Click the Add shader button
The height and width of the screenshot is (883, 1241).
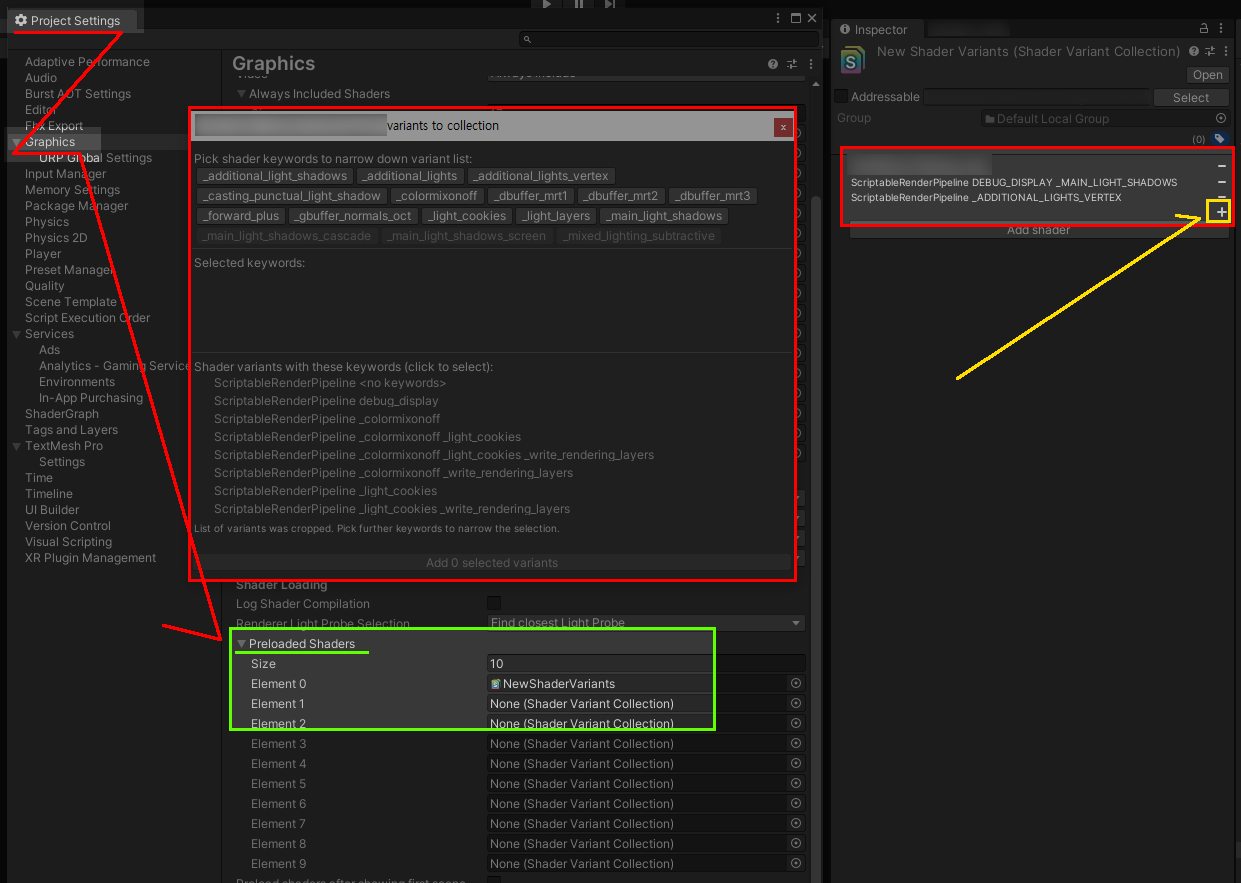point(1038,230)
